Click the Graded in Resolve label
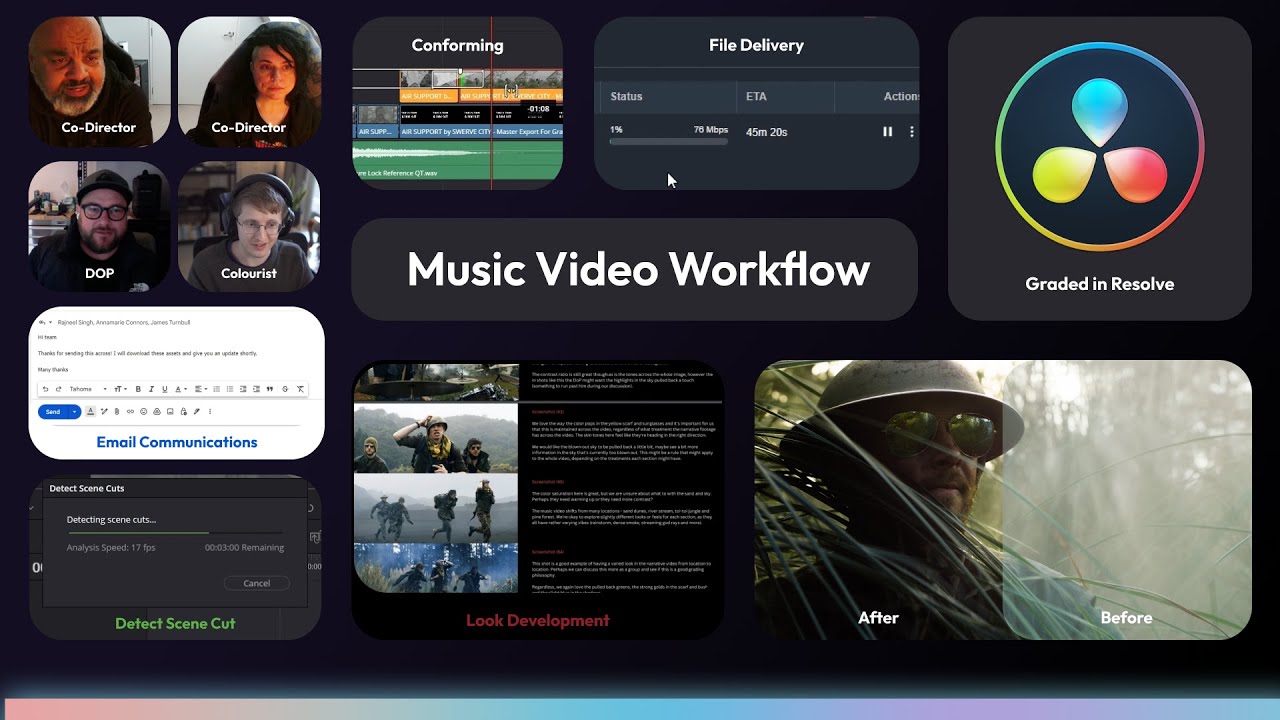 coord(1100,284)
